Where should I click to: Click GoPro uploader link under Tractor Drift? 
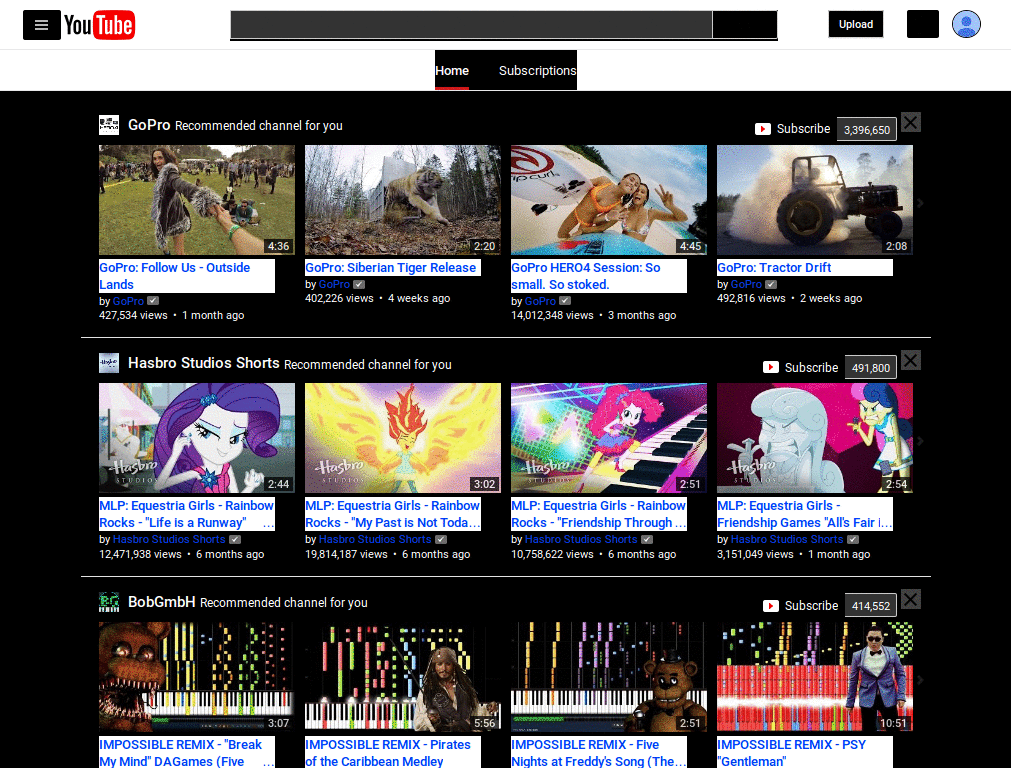(746, 284)
